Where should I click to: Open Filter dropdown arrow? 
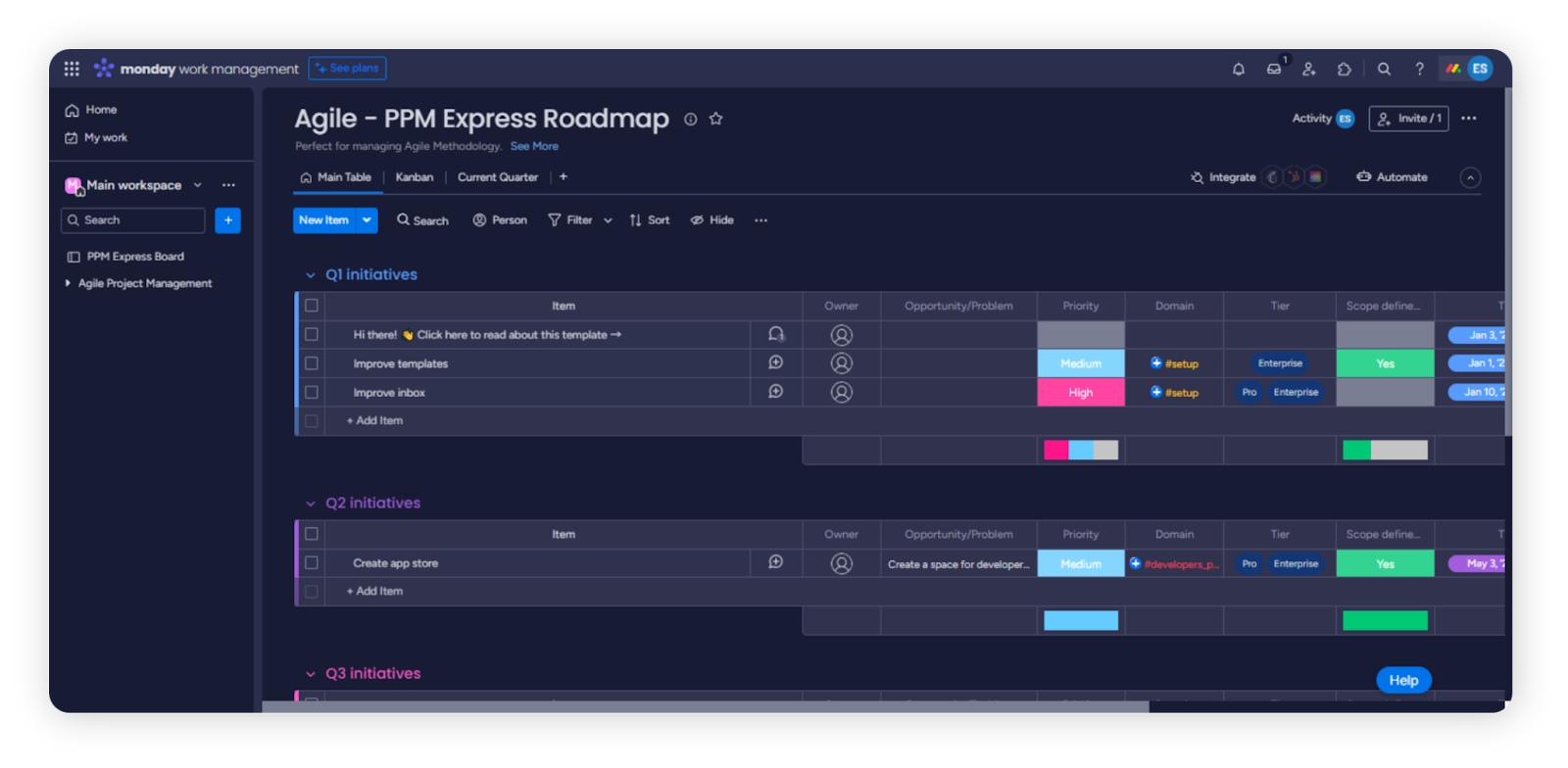(x=608, y=220)
